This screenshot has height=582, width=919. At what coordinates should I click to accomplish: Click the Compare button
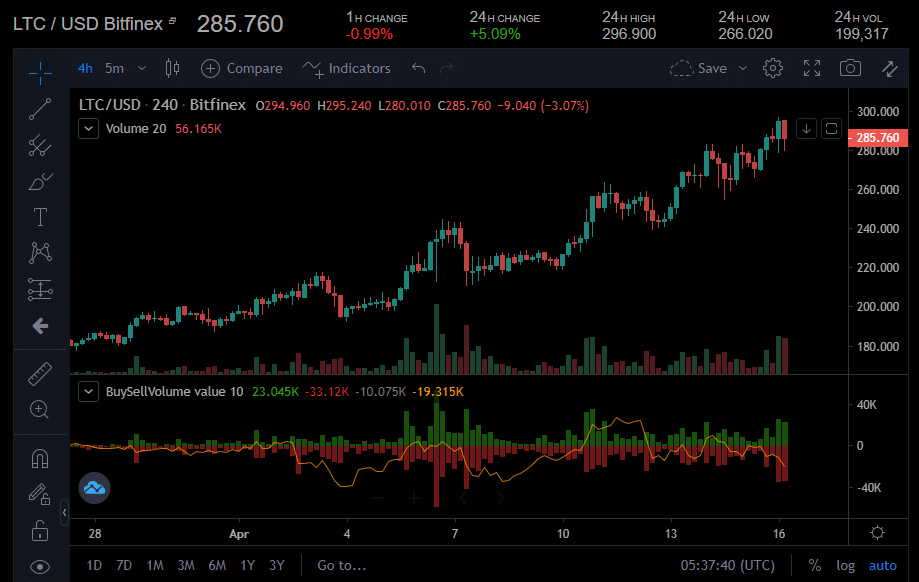click(241, 69)
